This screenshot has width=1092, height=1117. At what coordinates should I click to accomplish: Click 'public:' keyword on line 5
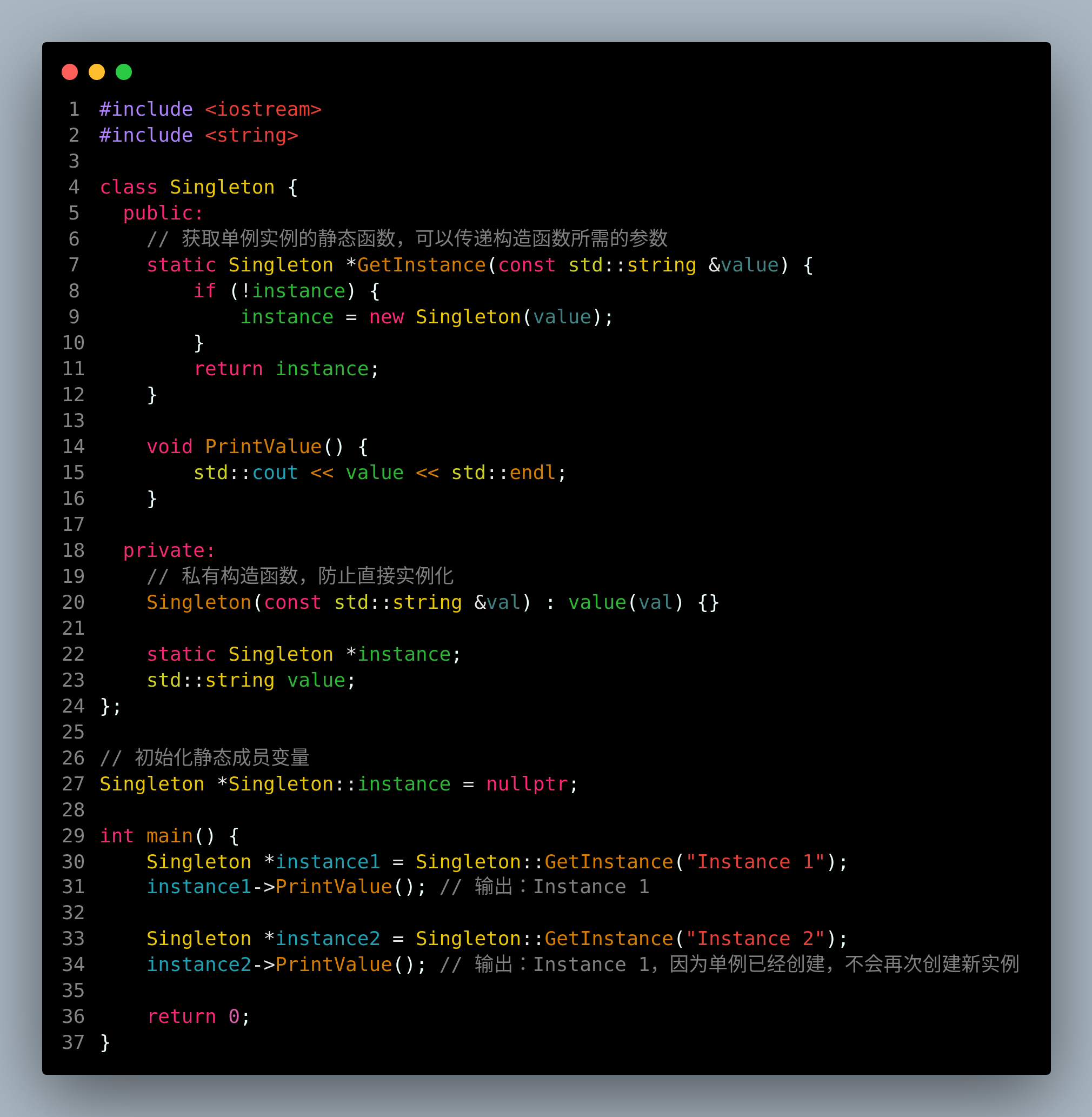click(163, 213)
